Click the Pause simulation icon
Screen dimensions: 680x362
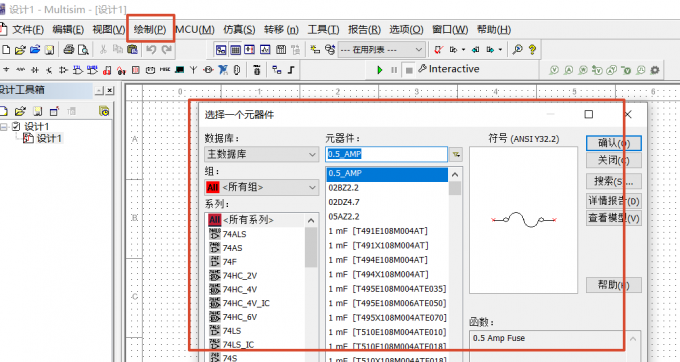(x=394, y=70)
